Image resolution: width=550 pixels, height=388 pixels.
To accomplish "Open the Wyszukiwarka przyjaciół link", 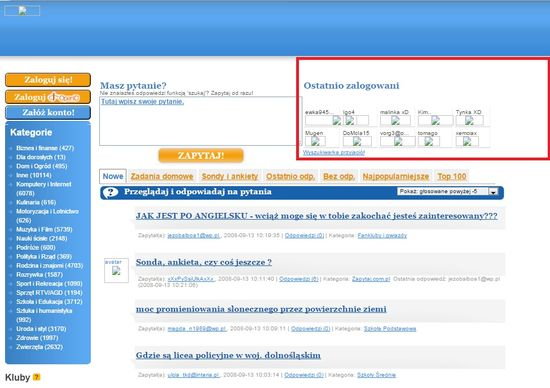I will pos(334,153).
